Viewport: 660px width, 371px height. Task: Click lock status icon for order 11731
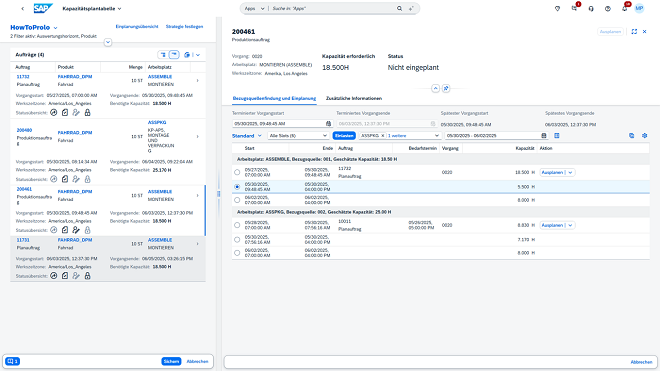point(88,276)
